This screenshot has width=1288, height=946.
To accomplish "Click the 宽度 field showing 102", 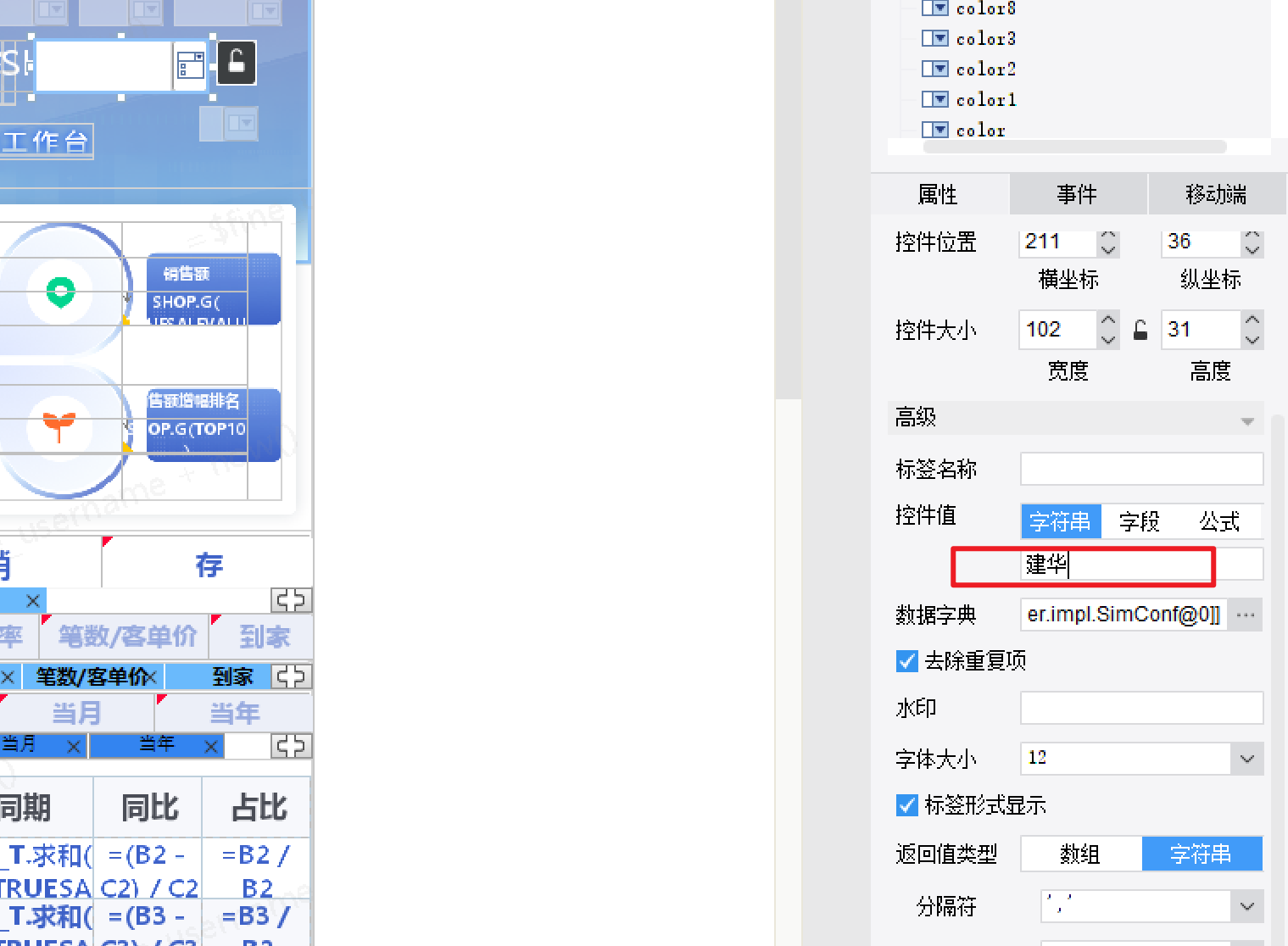I will click(x=1059, y=330).
